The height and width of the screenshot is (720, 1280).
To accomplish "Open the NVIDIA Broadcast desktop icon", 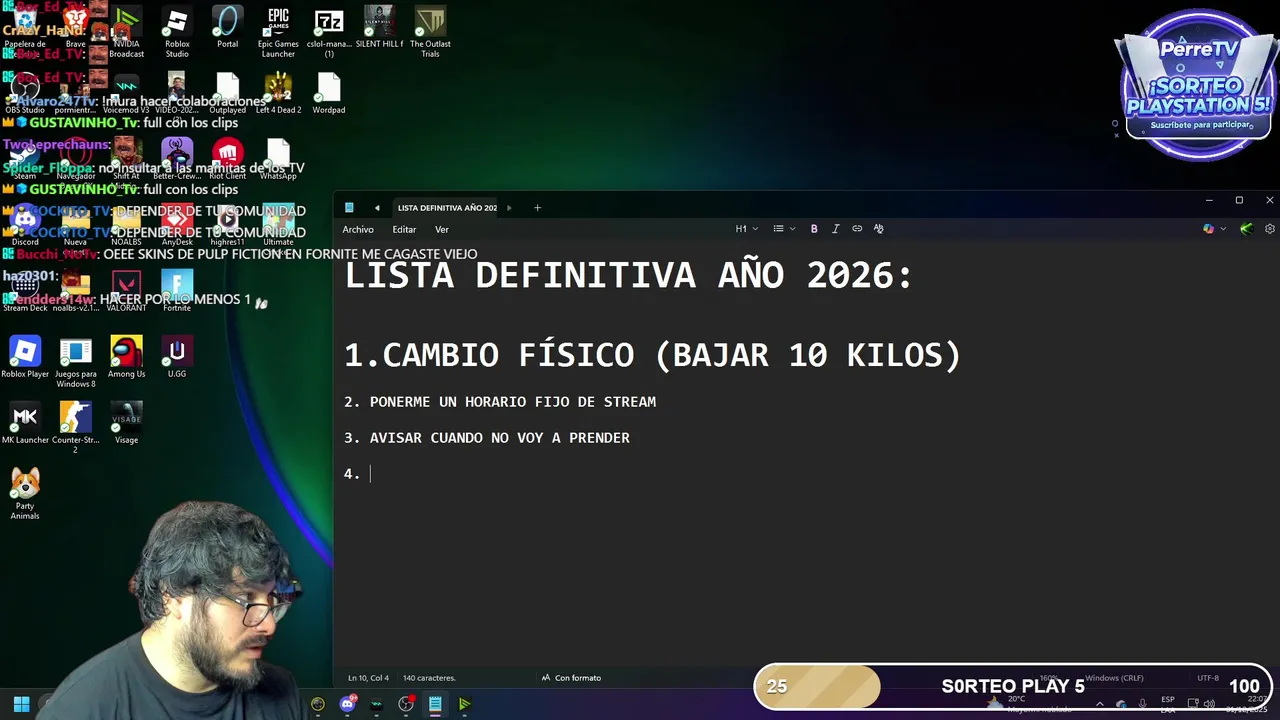I will click(x=126, y=32).
